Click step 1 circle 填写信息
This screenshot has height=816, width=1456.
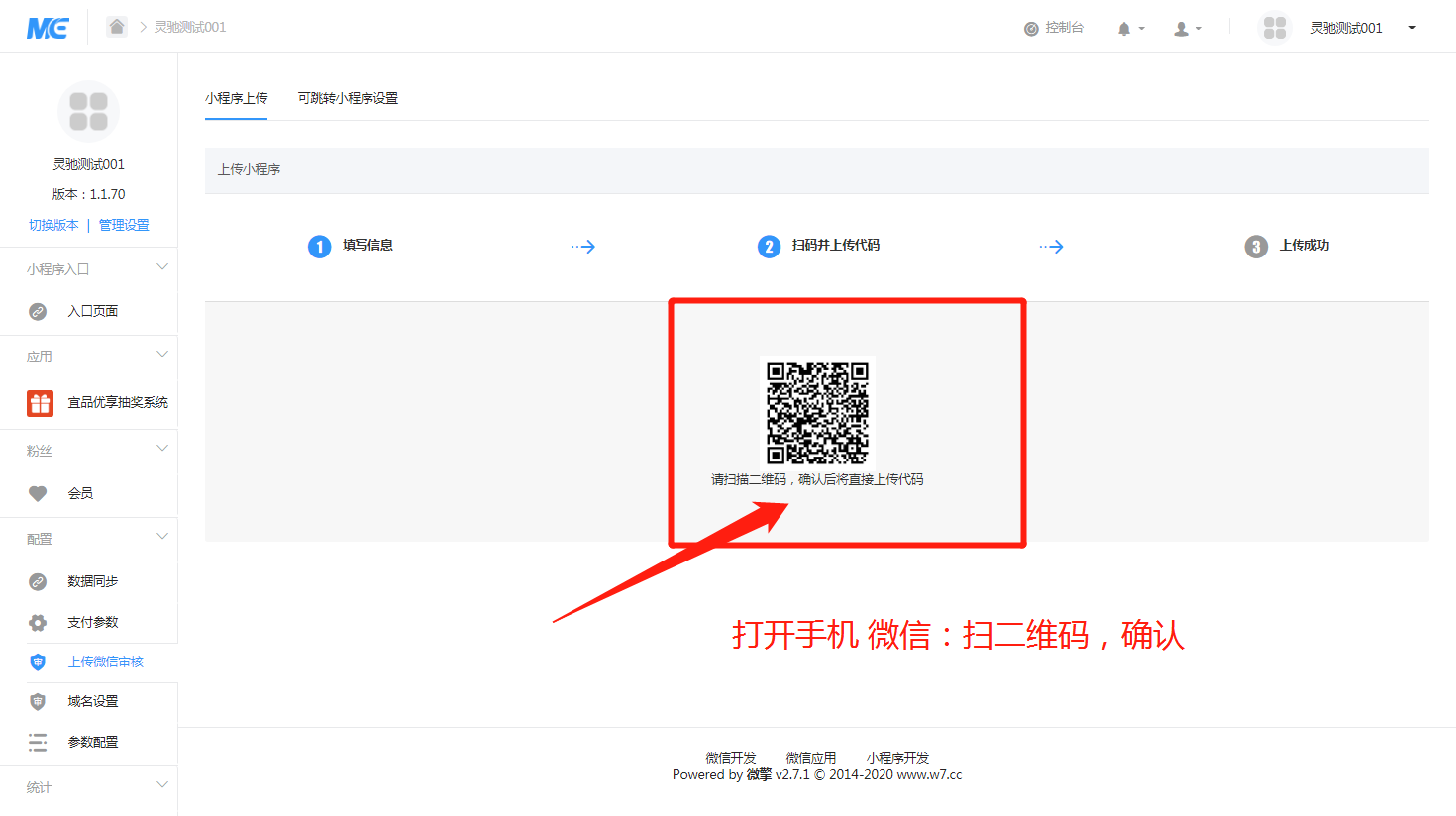319,246
